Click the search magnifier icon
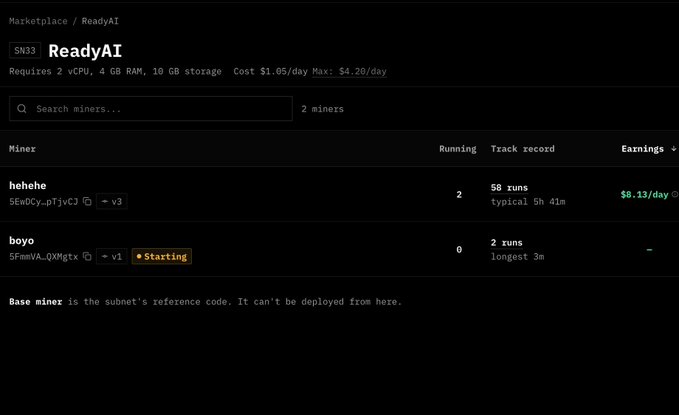 (22, 109)
